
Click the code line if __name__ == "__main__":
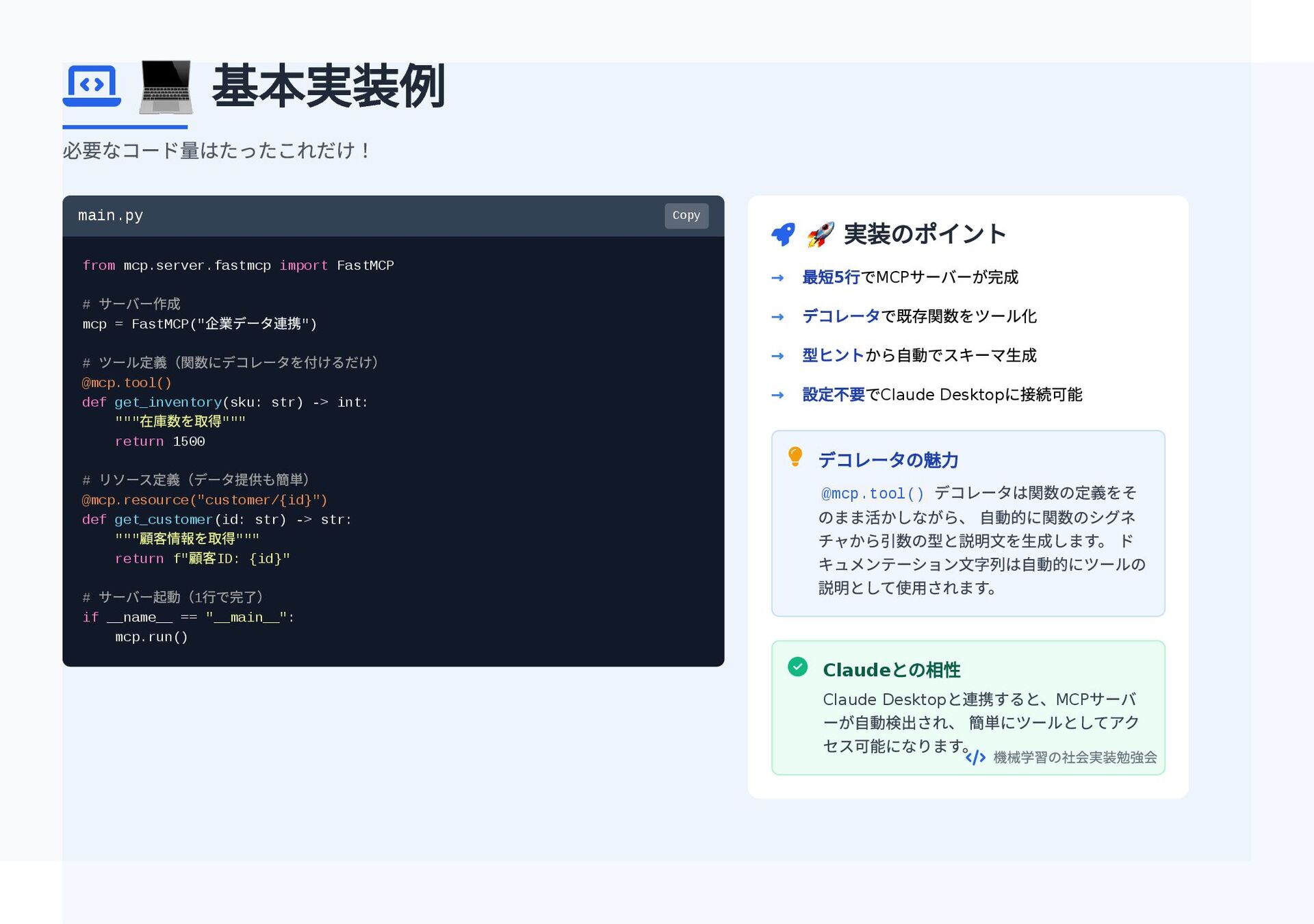(x=188, y=617)
